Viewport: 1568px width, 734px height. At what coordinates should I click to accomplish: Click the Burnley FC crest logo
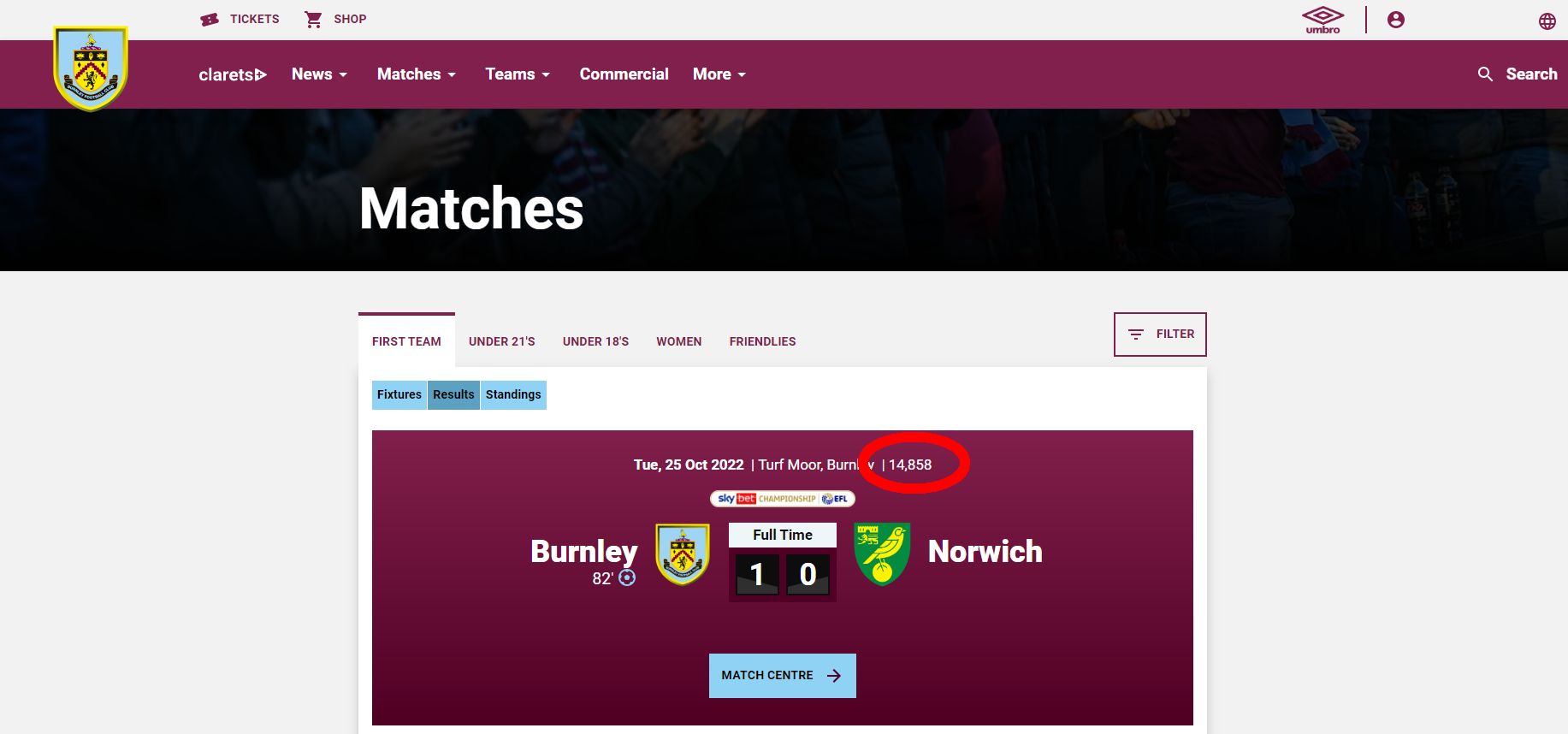[x=91, y=68]
